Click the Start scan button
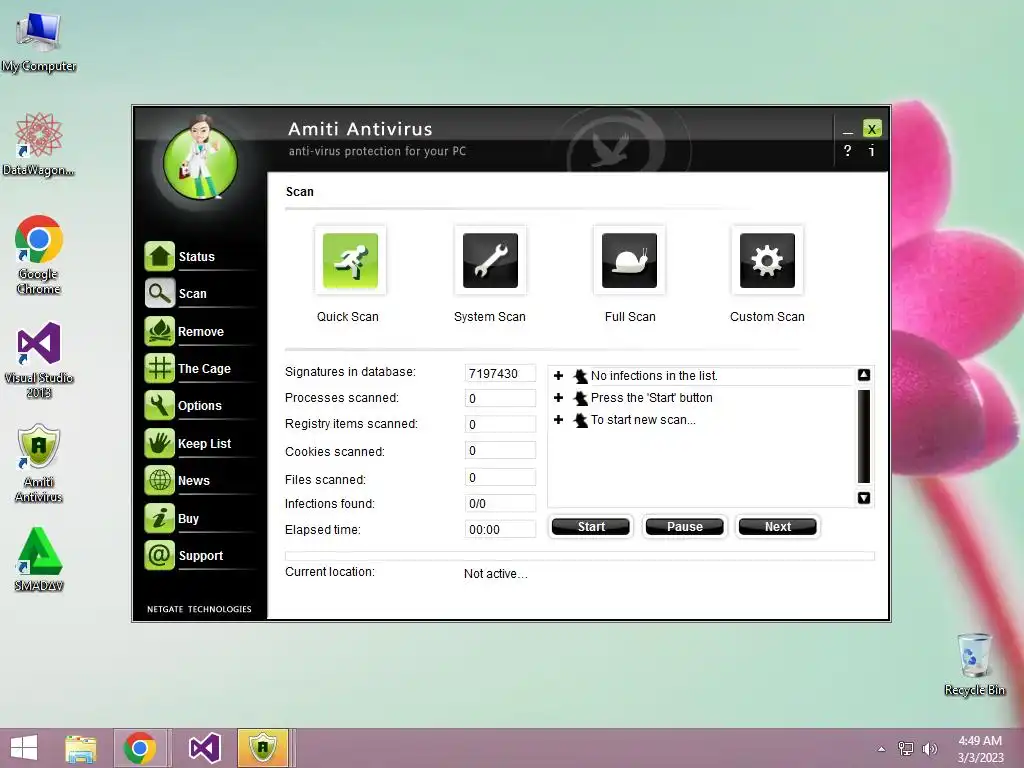 [591, 526]
